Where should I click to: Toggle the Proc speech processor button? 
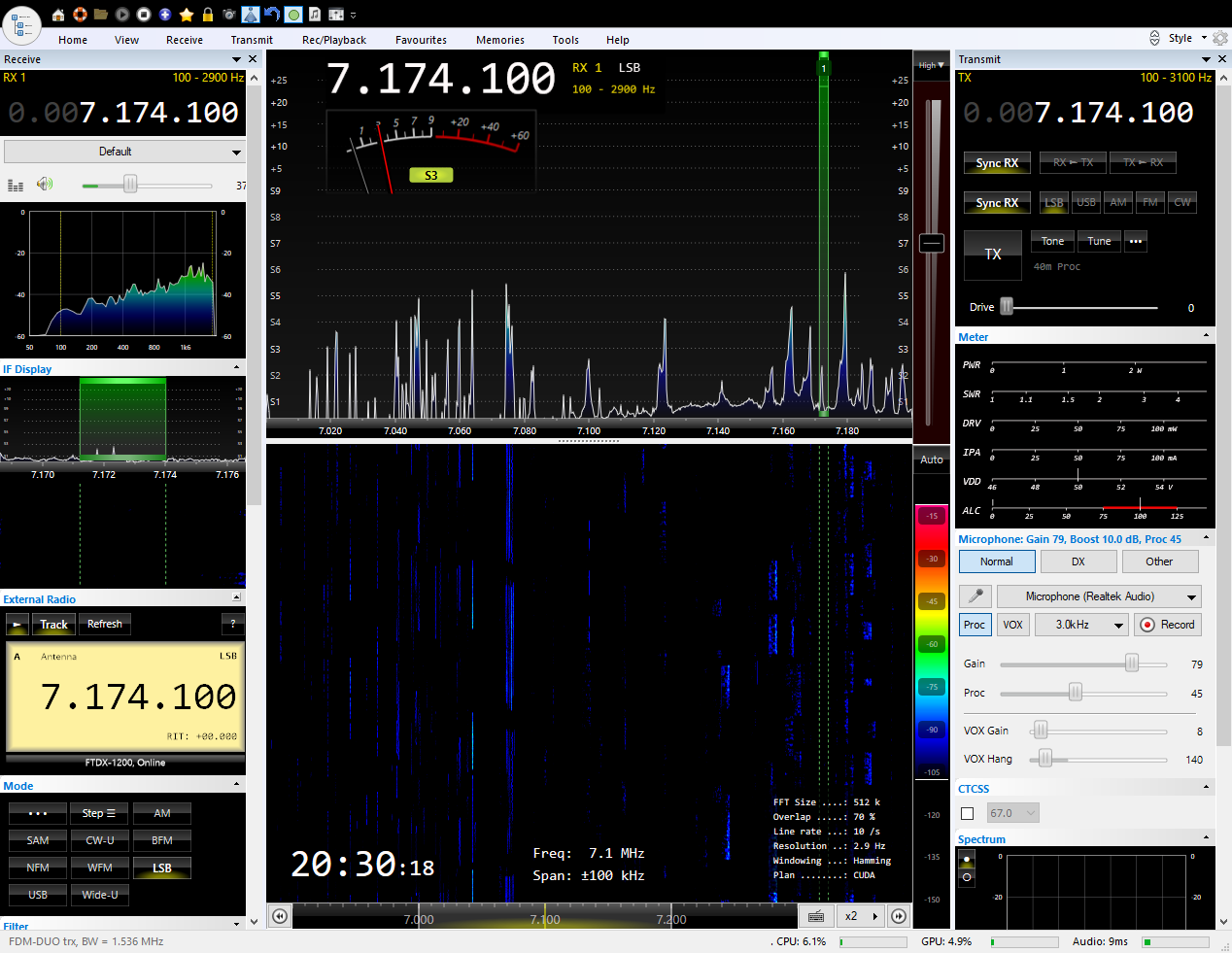975,625
